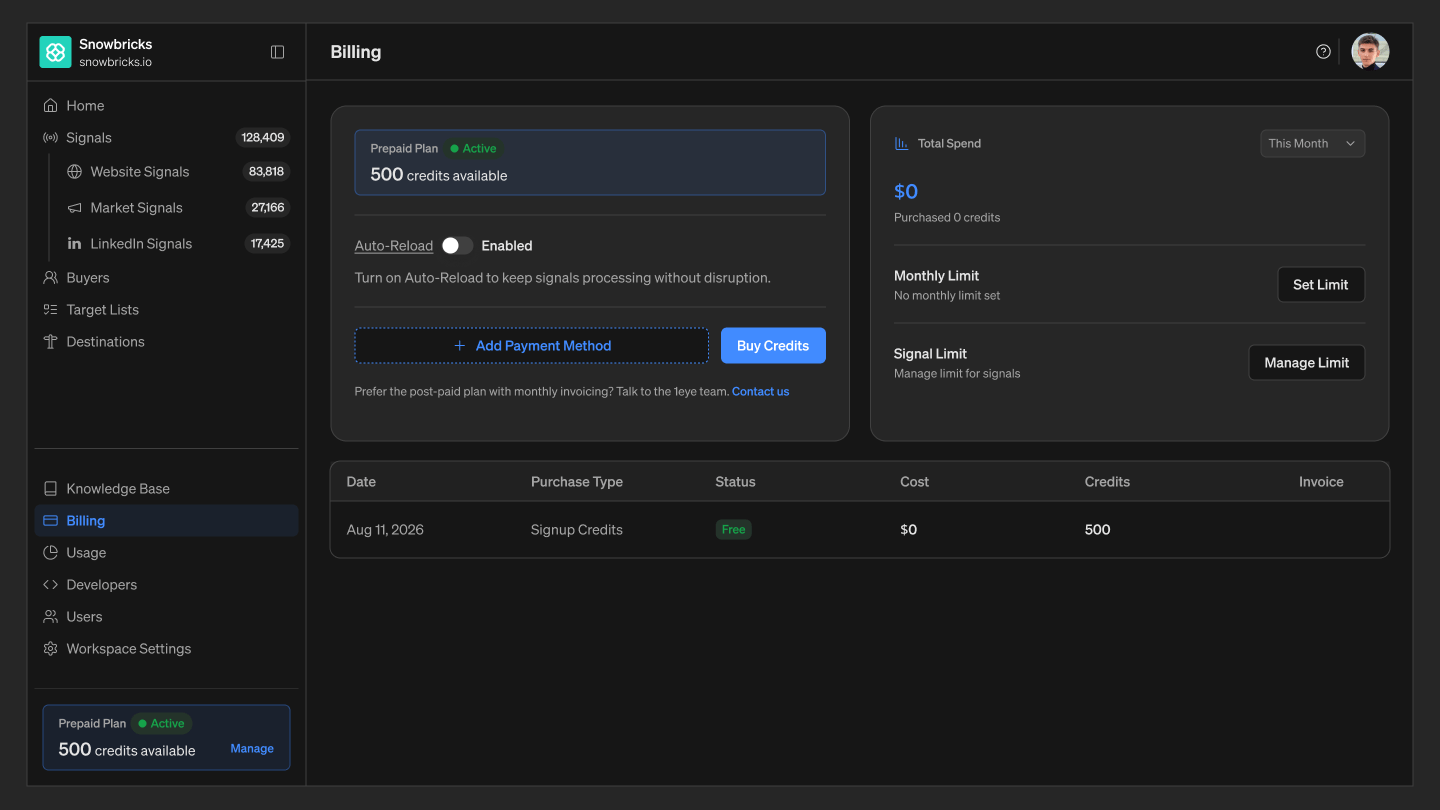Click the Market Signals megaphone icon
This screenshot has height=810, width=1440.
pos(75,208)
